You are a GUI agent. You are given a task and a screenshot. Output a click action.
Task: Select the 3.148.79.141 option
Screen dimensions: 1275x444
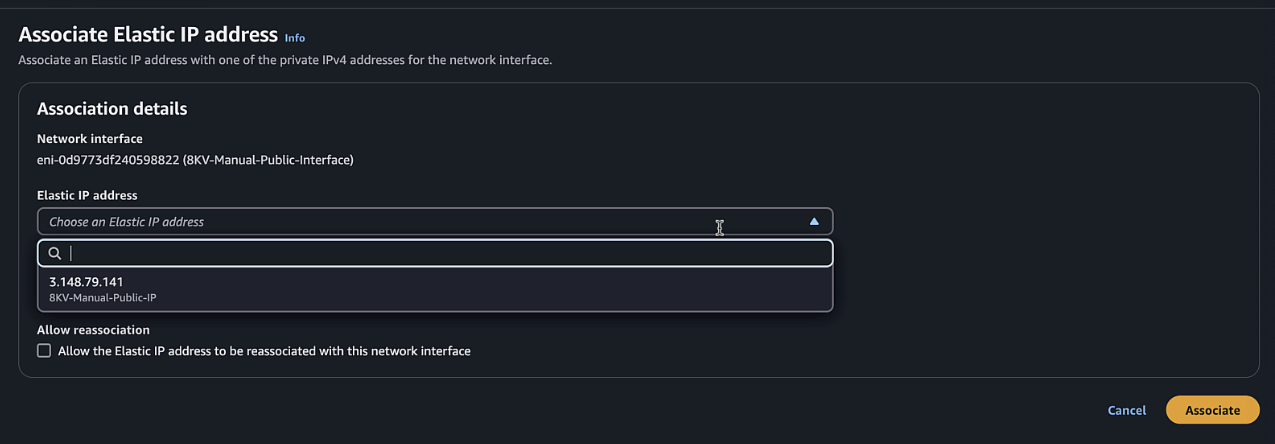(x=86, y=282)
